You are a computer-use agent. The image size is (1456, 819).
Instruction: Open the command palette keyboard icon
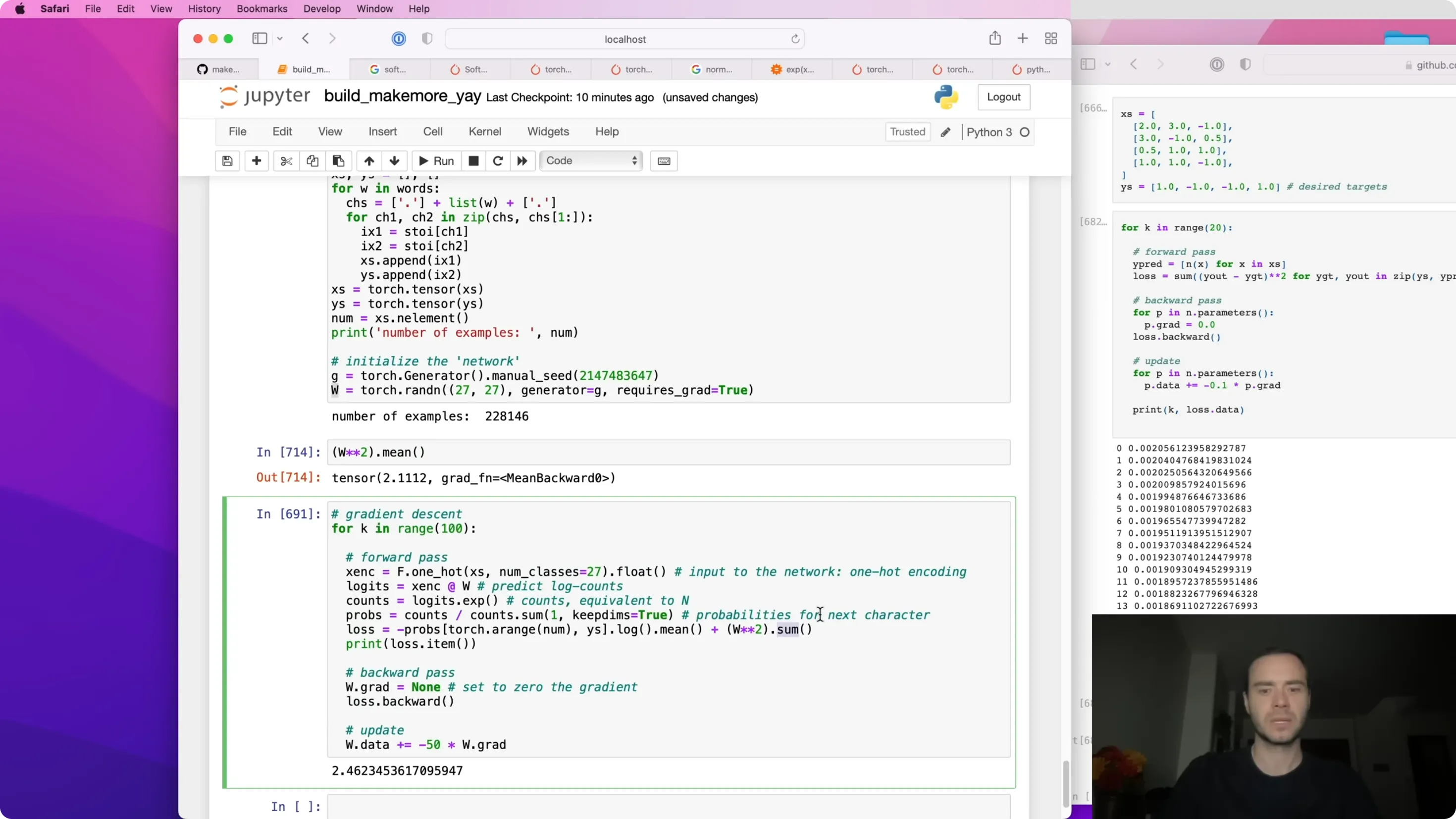[664, 161]
